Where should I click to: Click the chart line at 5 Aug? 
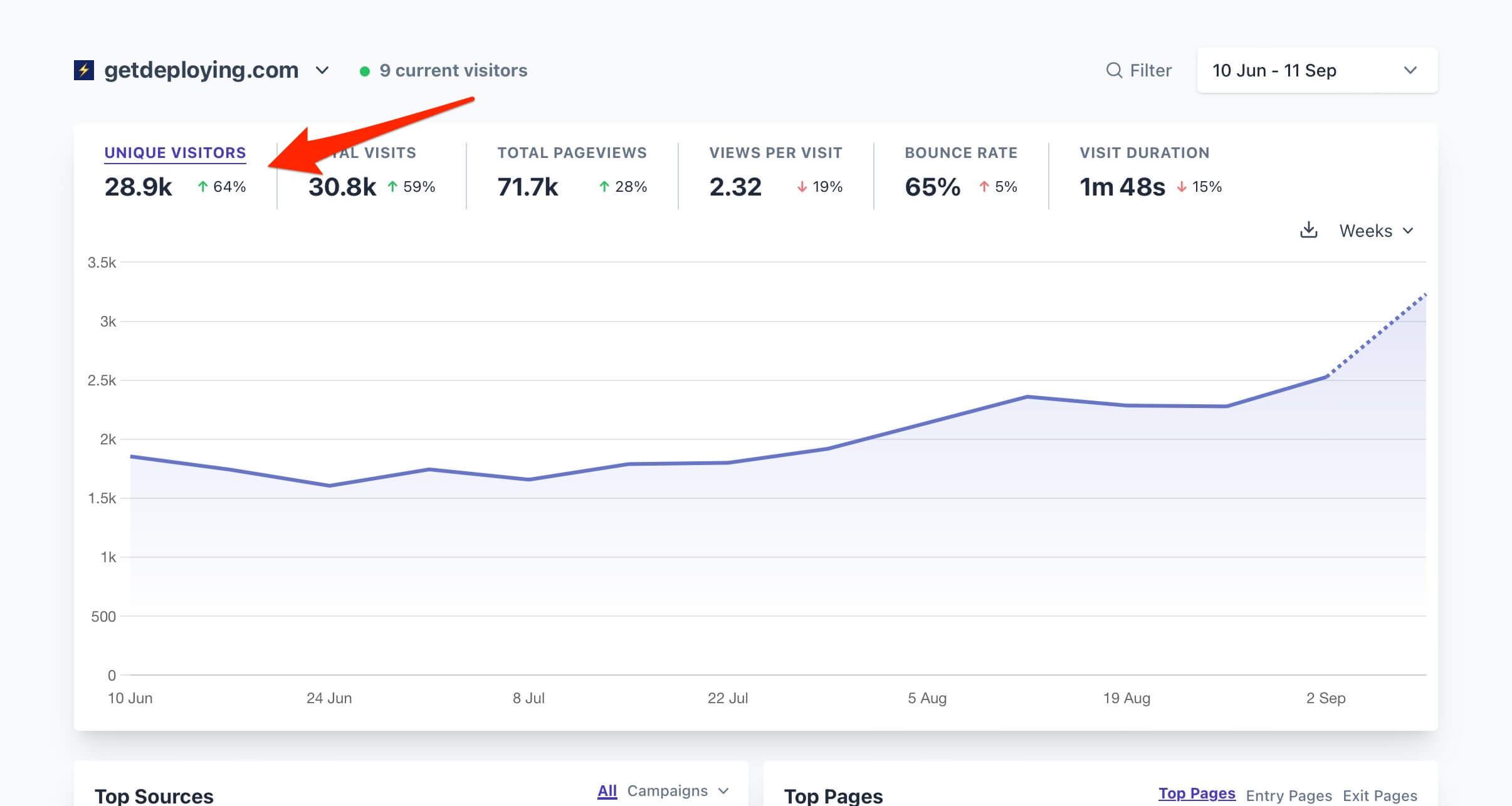927,422
